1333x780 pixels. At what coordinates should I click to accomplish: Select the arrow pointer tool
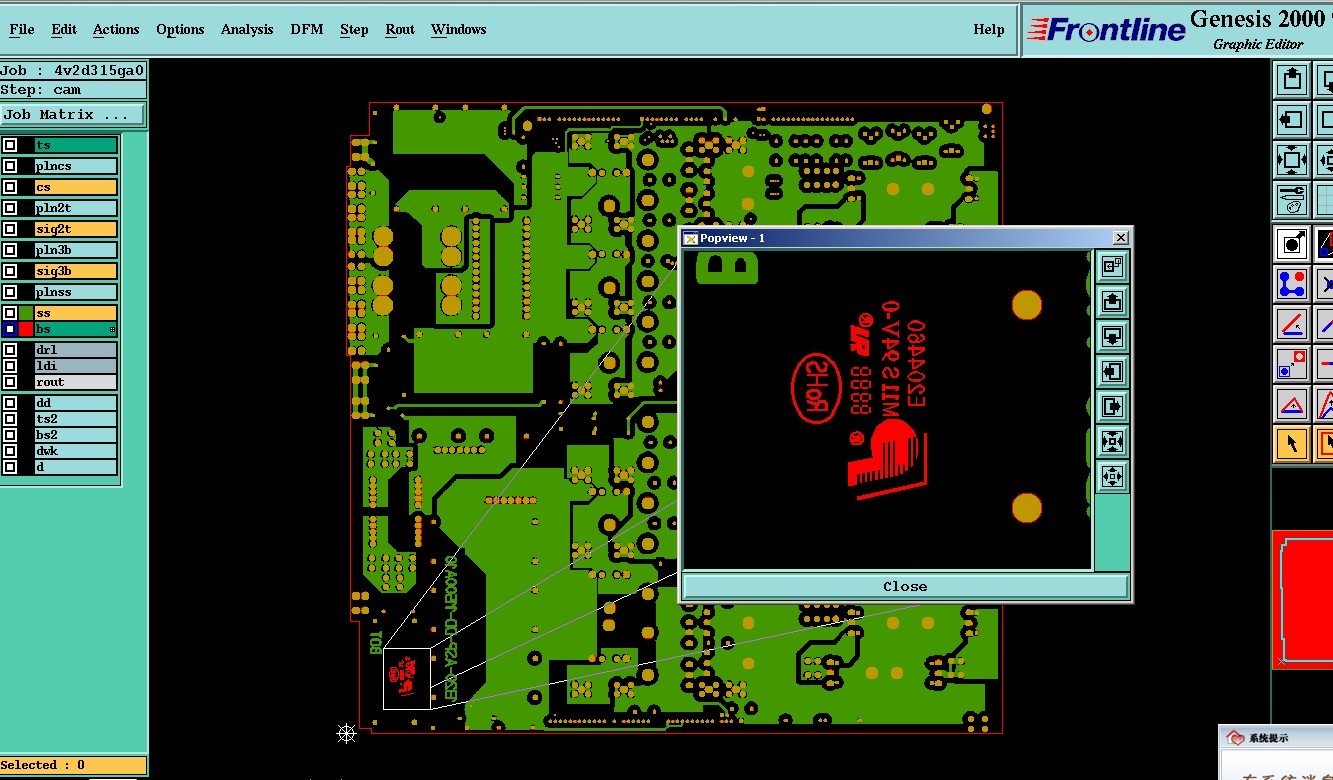pos(1292,443)
